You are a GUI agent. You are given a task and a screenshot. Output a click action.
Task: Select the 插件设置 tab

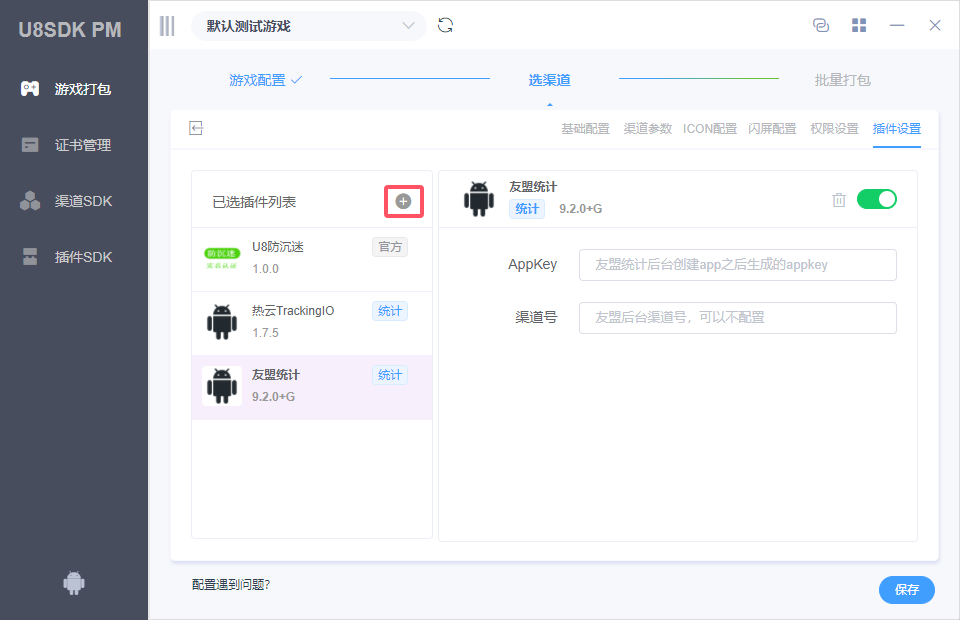896,129
